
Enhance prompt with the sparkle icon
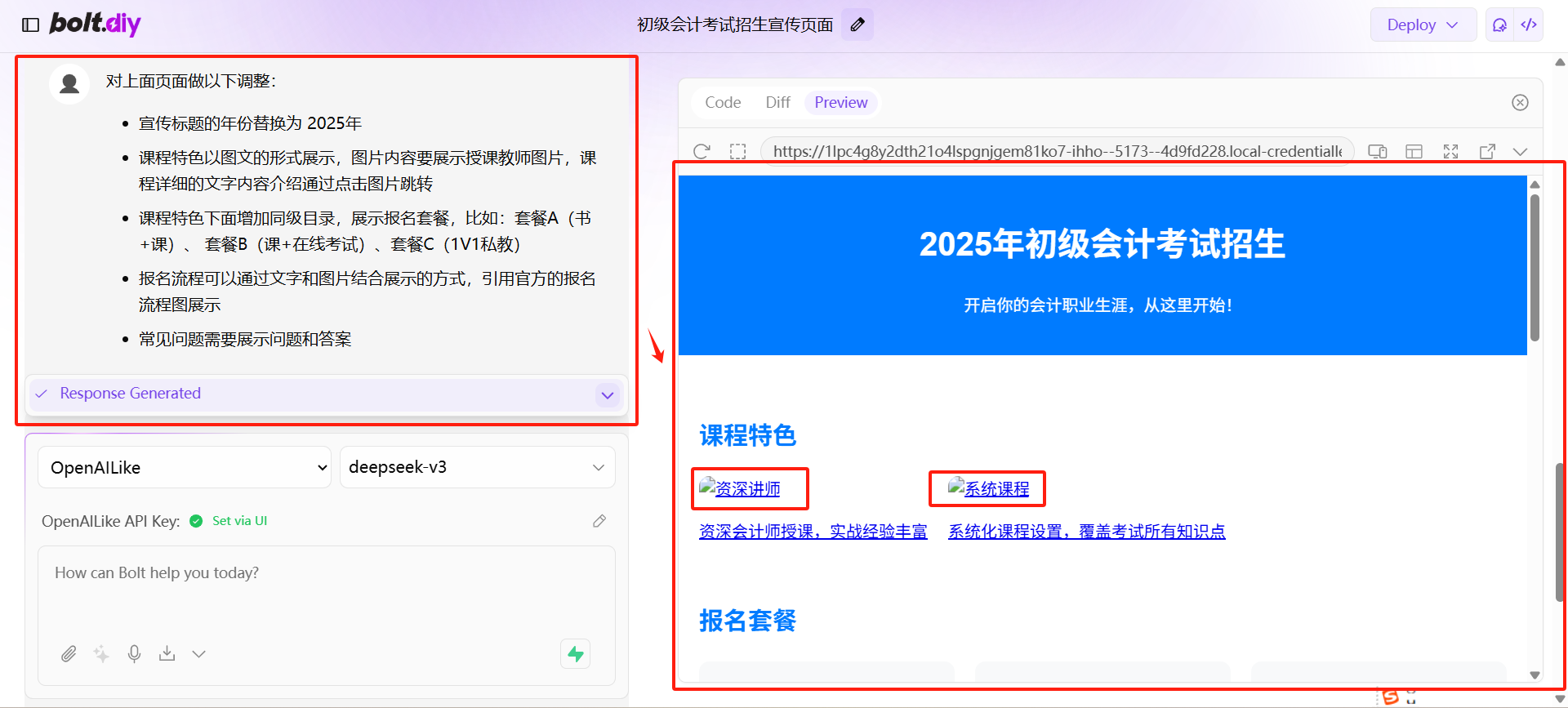click(x=101, y=654)
